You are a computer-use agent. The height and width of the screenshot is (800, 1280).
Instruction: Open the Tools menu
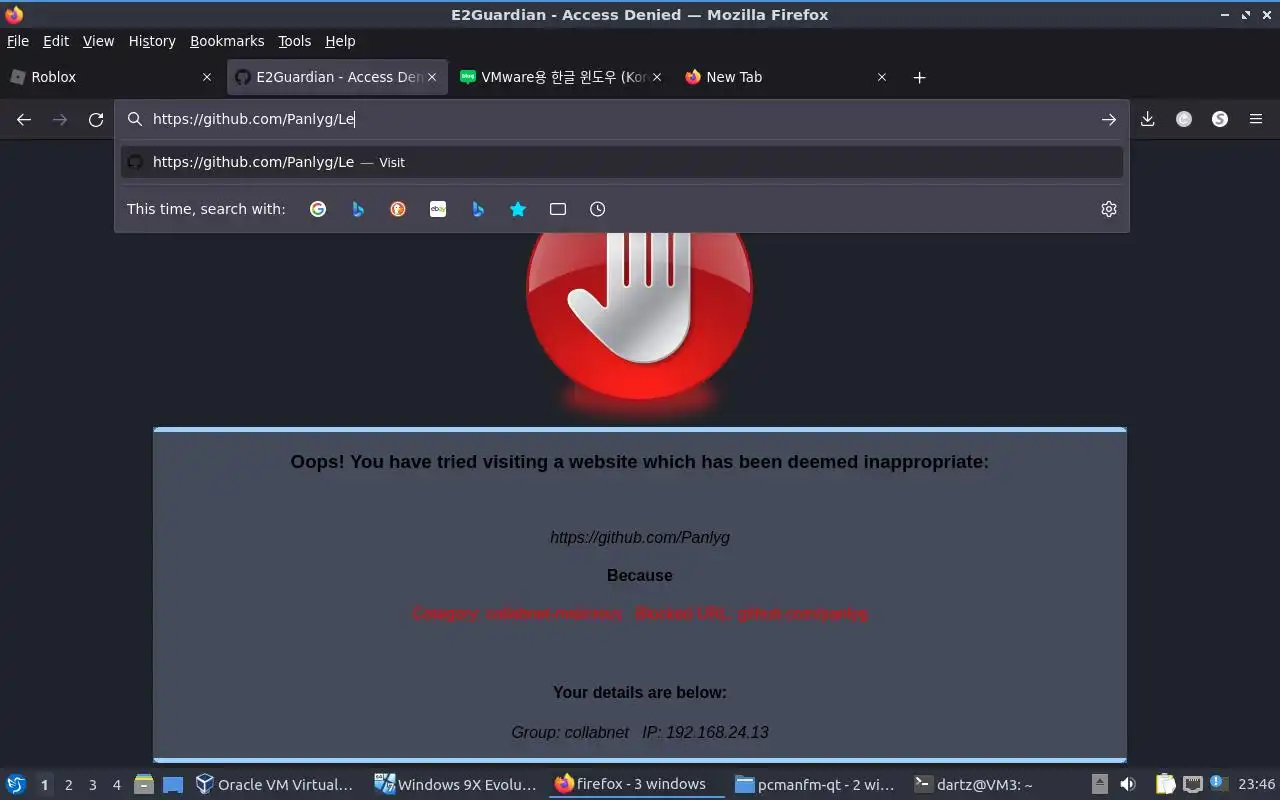point(295,41)
